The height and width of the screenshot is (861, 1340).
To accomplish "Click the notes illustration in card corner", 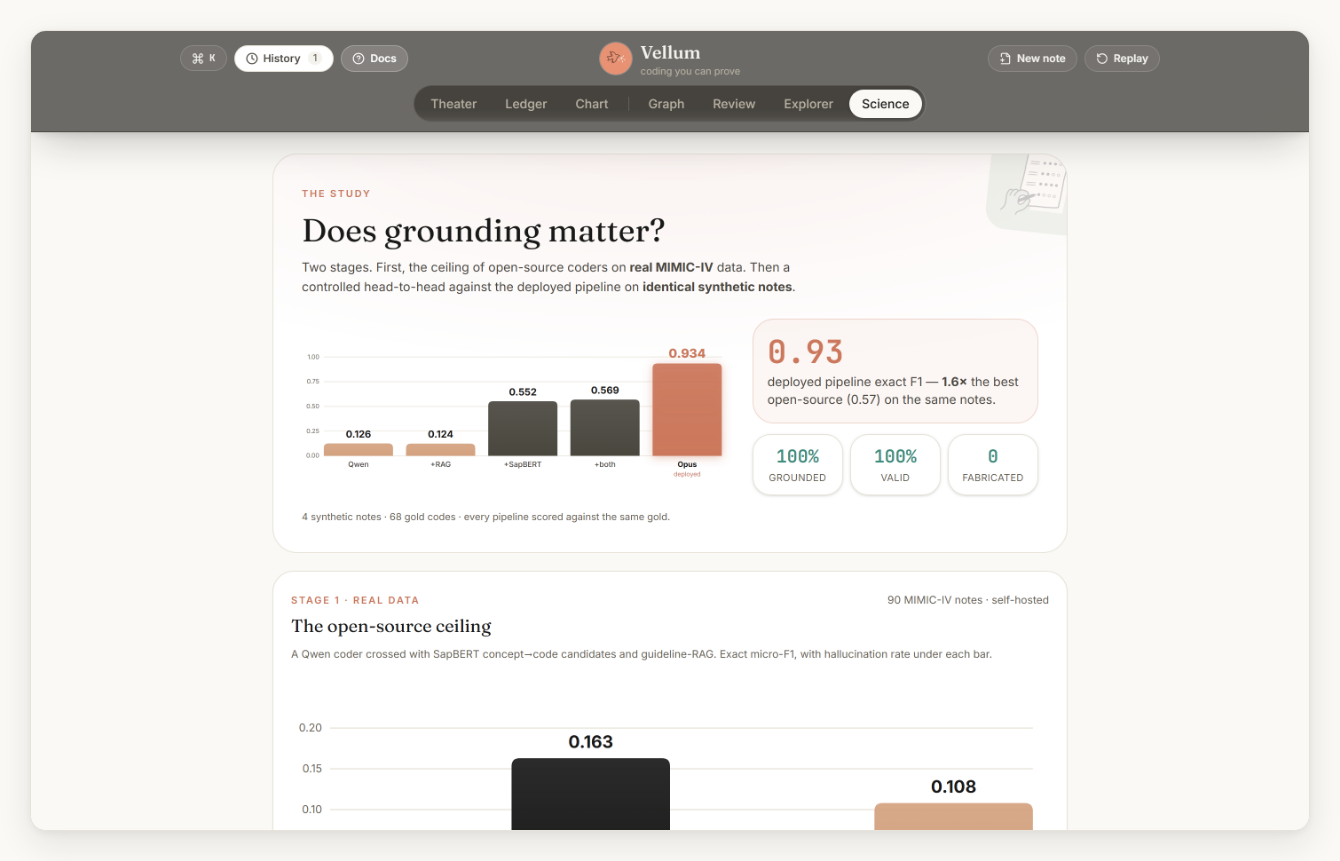I will tap(1028, 193).
